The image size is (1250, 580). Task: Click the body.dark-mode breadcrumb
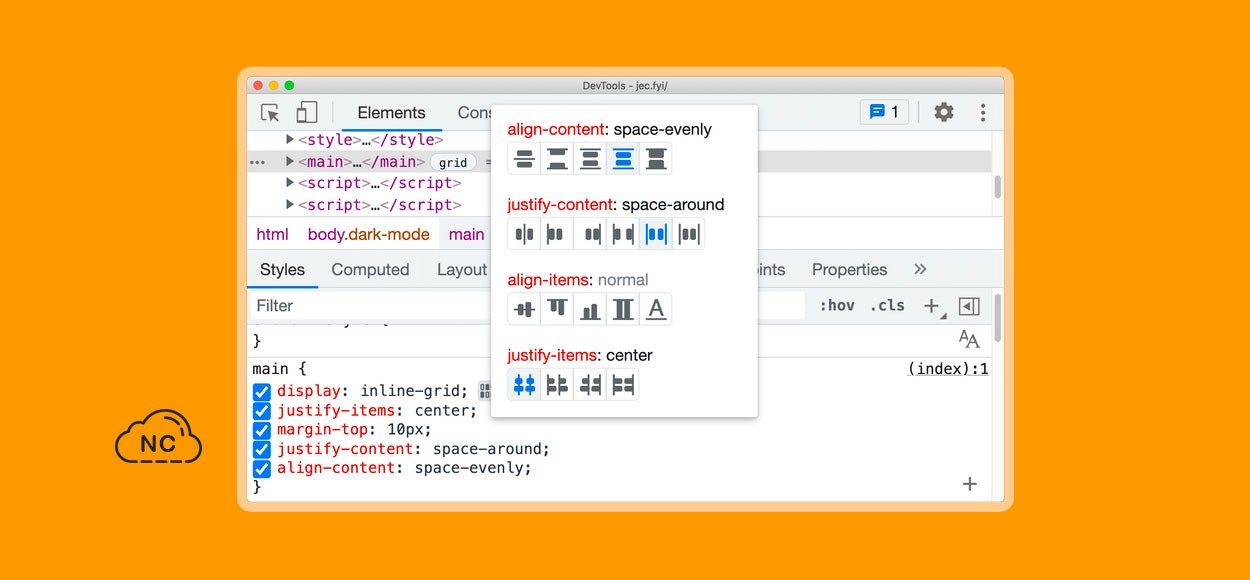368,235
